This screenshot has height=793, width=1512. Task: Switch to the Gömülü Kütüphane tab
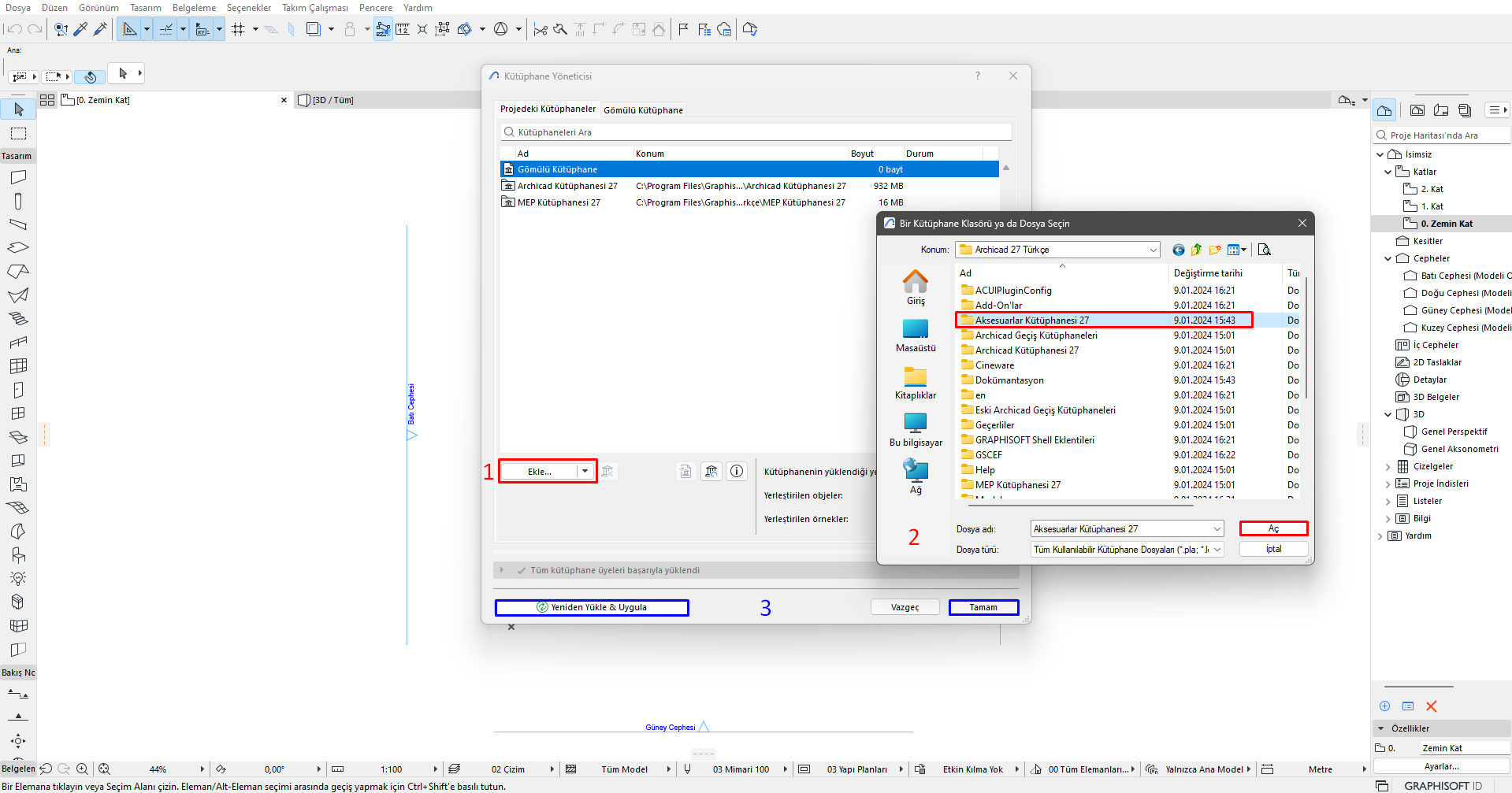click(x=643, y=110)
